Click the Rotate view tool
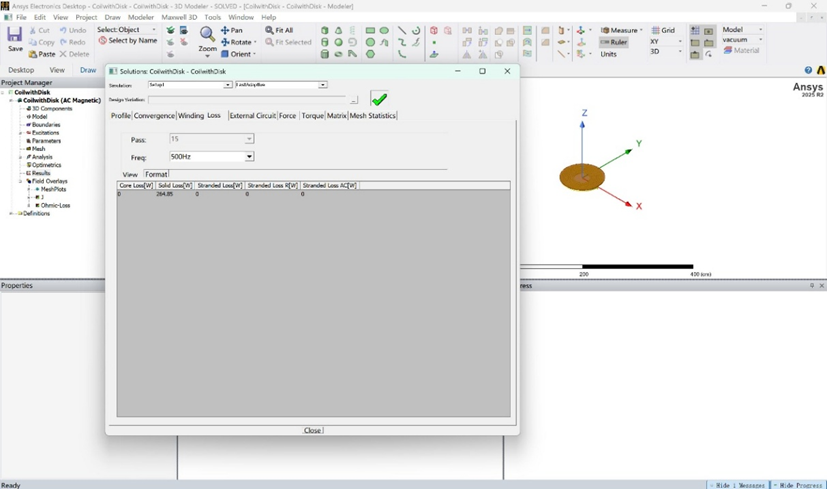 (238, 42)
